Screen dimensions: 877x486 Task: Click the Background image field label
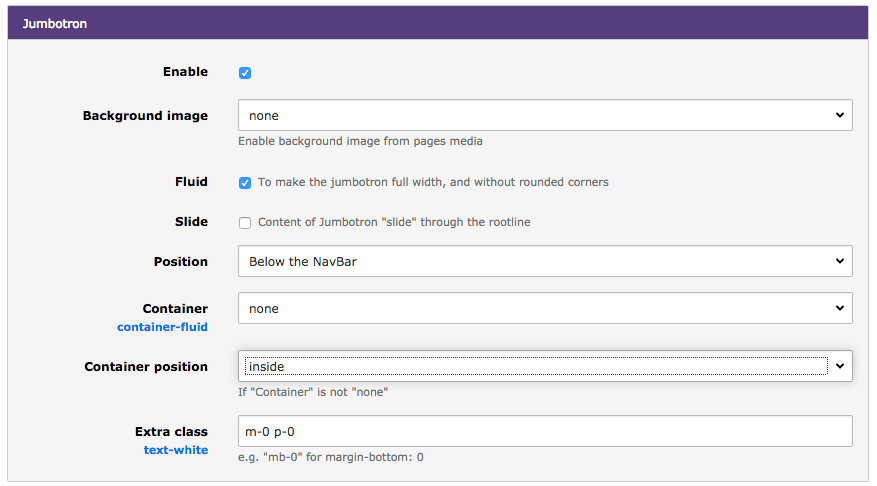pyautogui.click(x=145, y=116)
